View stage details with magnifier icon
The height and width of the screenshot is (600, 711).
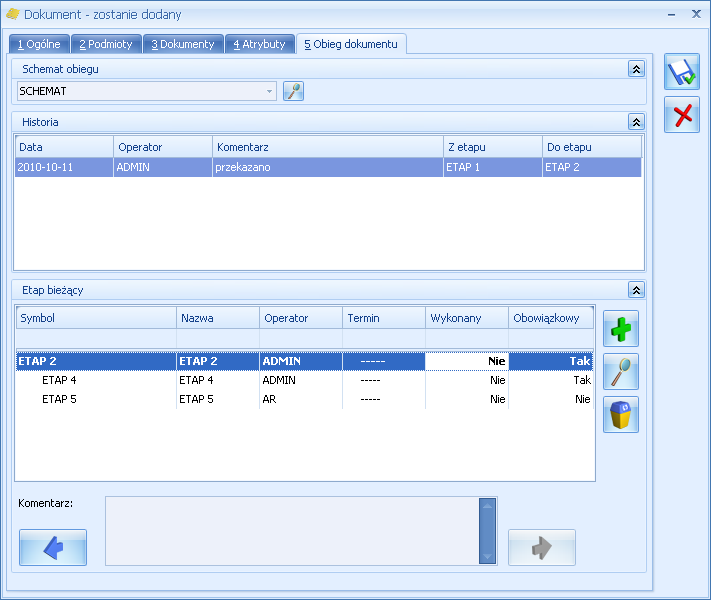point(621,372)
